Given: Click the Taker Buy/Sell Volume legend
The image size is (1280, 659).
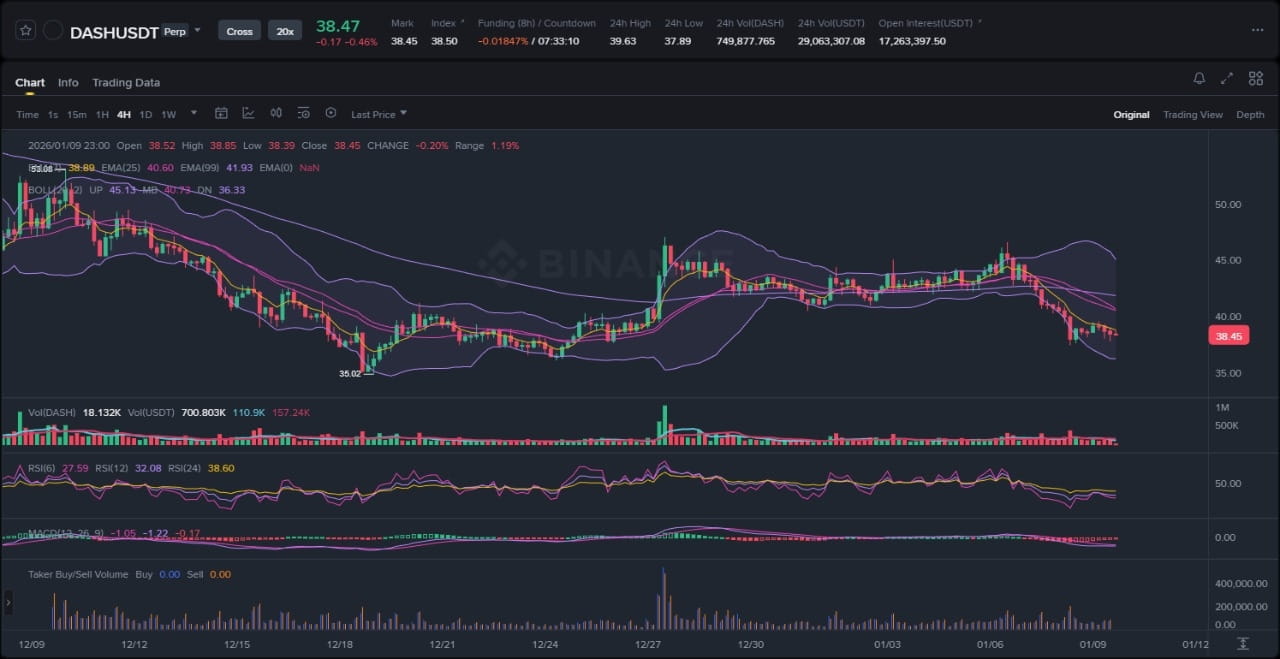Looking at the screenshot, I should pos(78,575).
